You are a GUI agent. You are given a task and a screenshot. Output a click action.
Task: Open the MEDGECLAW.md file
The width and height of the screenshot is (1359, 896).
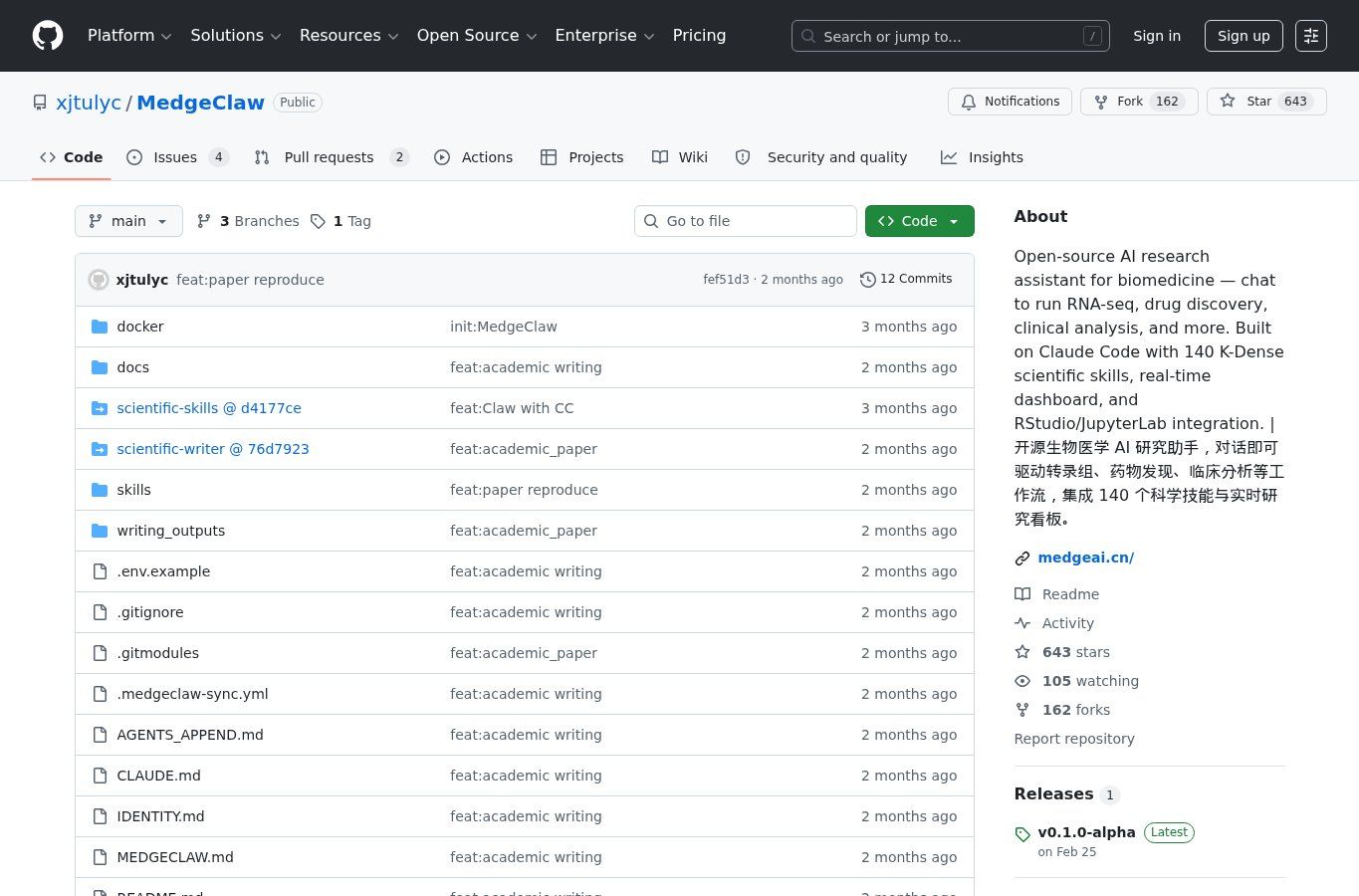175,857
